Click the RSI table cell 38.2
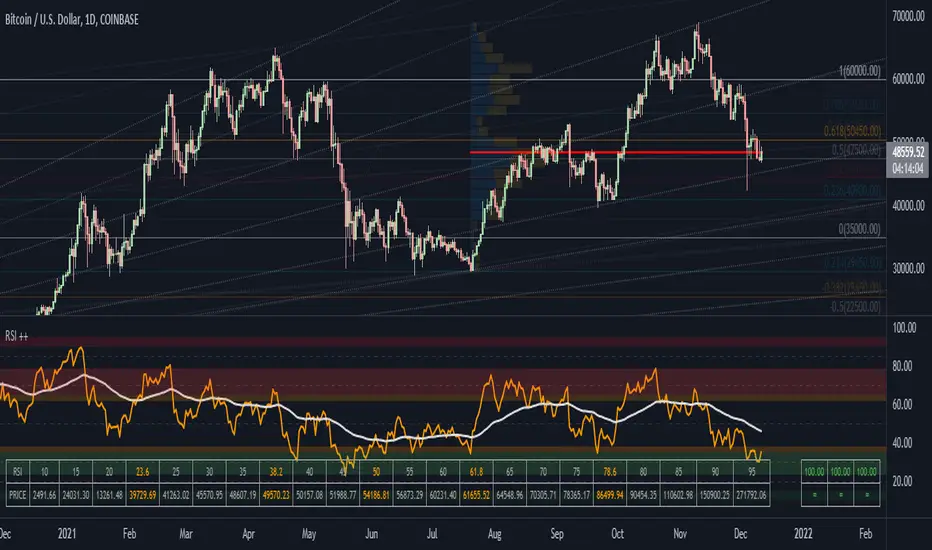 pyautogui.click(x=276, y=472)
